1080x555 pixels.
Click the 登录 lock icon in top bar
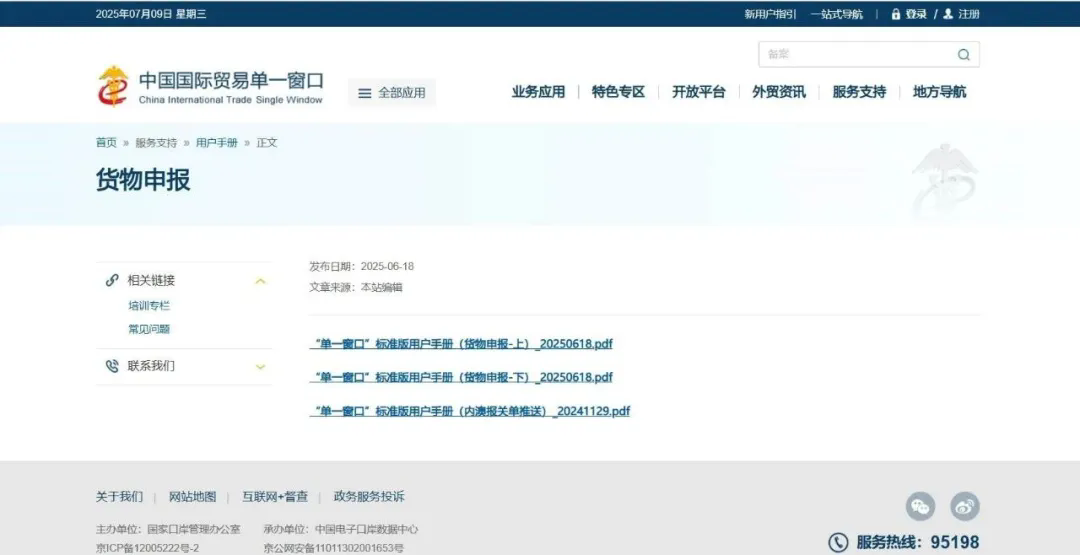(896, 14)
